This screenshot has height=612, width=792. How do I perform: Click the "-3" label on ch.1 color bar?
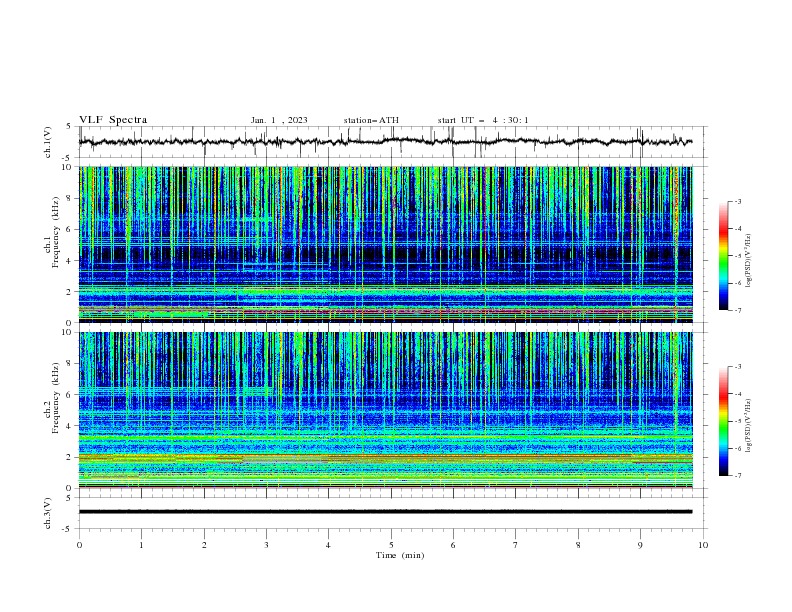(x=738, y=201)
